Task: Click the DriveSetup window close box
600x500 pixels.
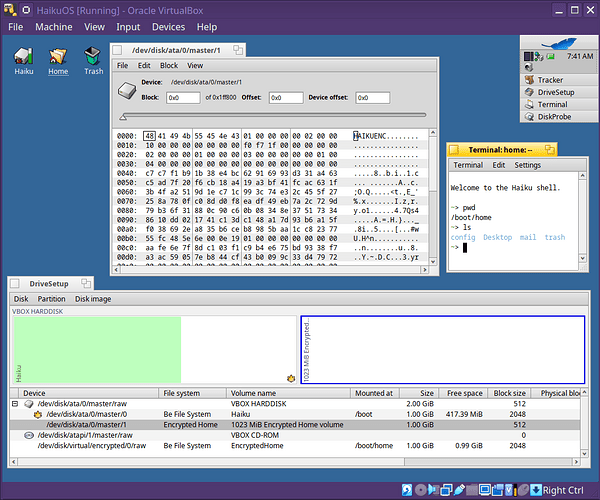Action: point(15,283)
